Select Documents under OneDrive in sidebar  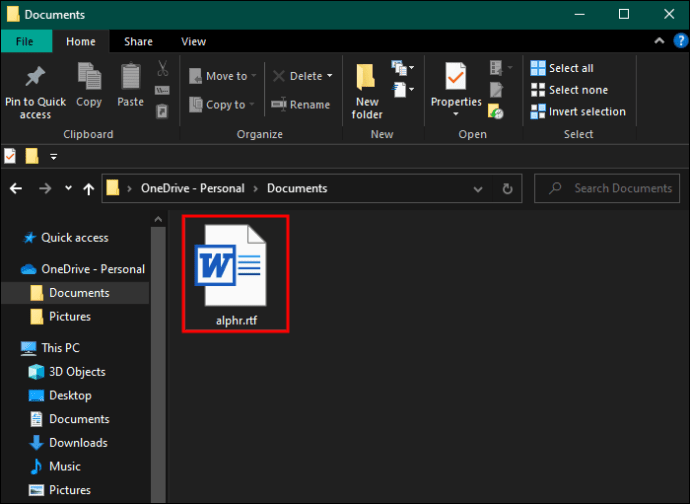pyautogui.click(x=75, y=293)
